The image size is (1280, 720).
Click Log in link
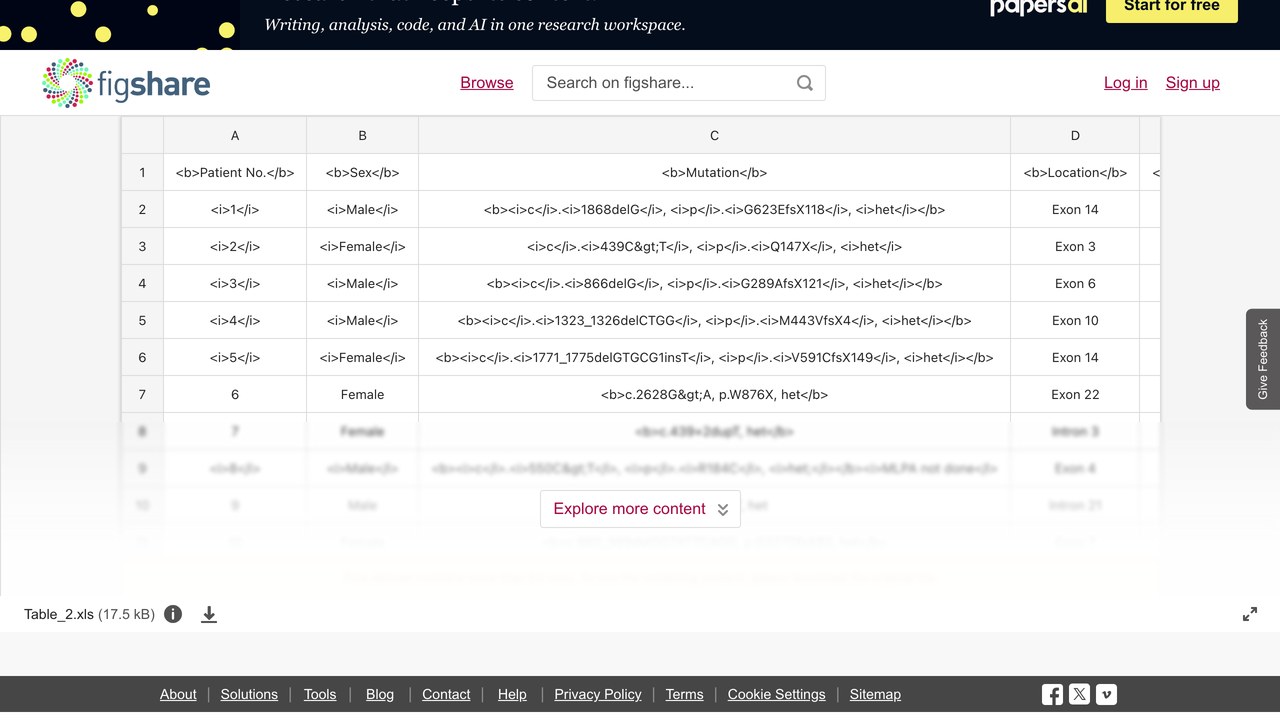(x=1125, y=83)
